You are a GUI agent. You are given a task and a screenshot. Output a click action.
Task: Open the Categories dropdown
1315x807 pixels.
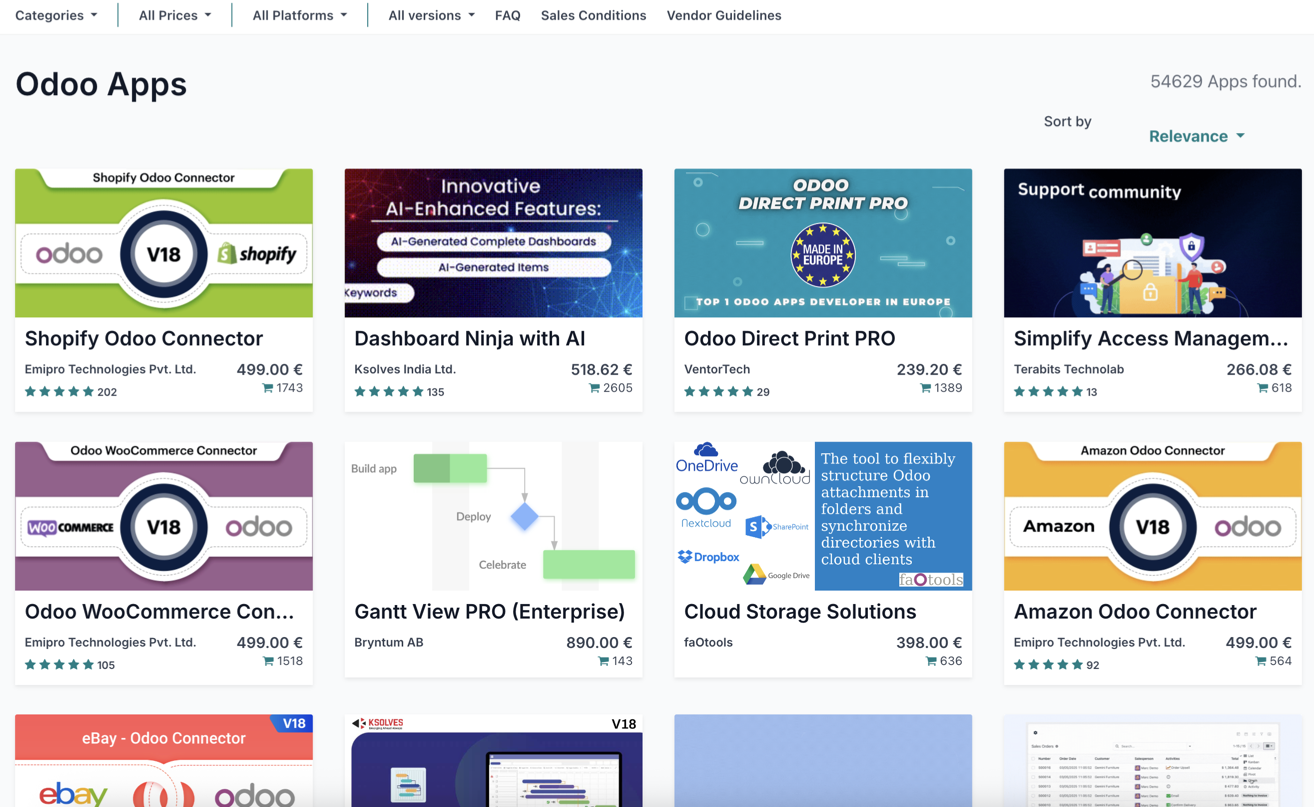pyautogui.click(x=56, y=15)
